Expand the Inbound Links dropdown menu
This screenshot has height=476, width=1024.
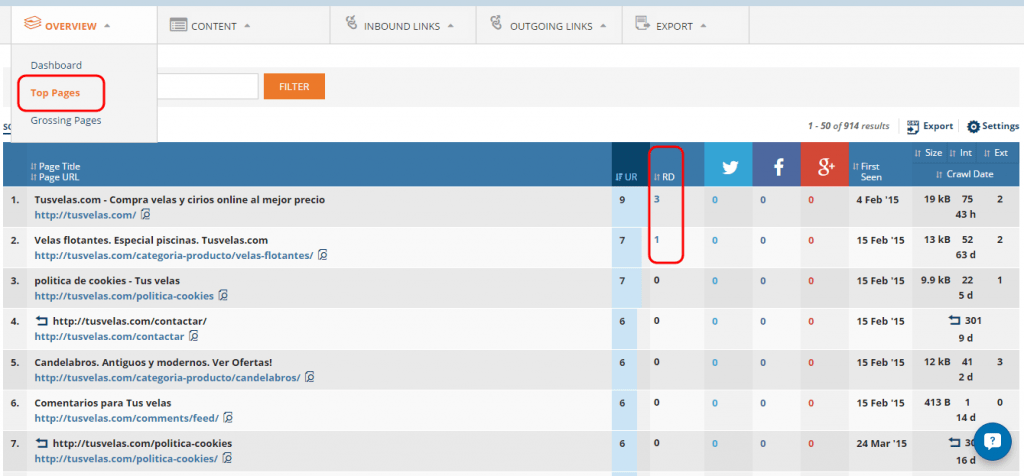coord(398,26)
